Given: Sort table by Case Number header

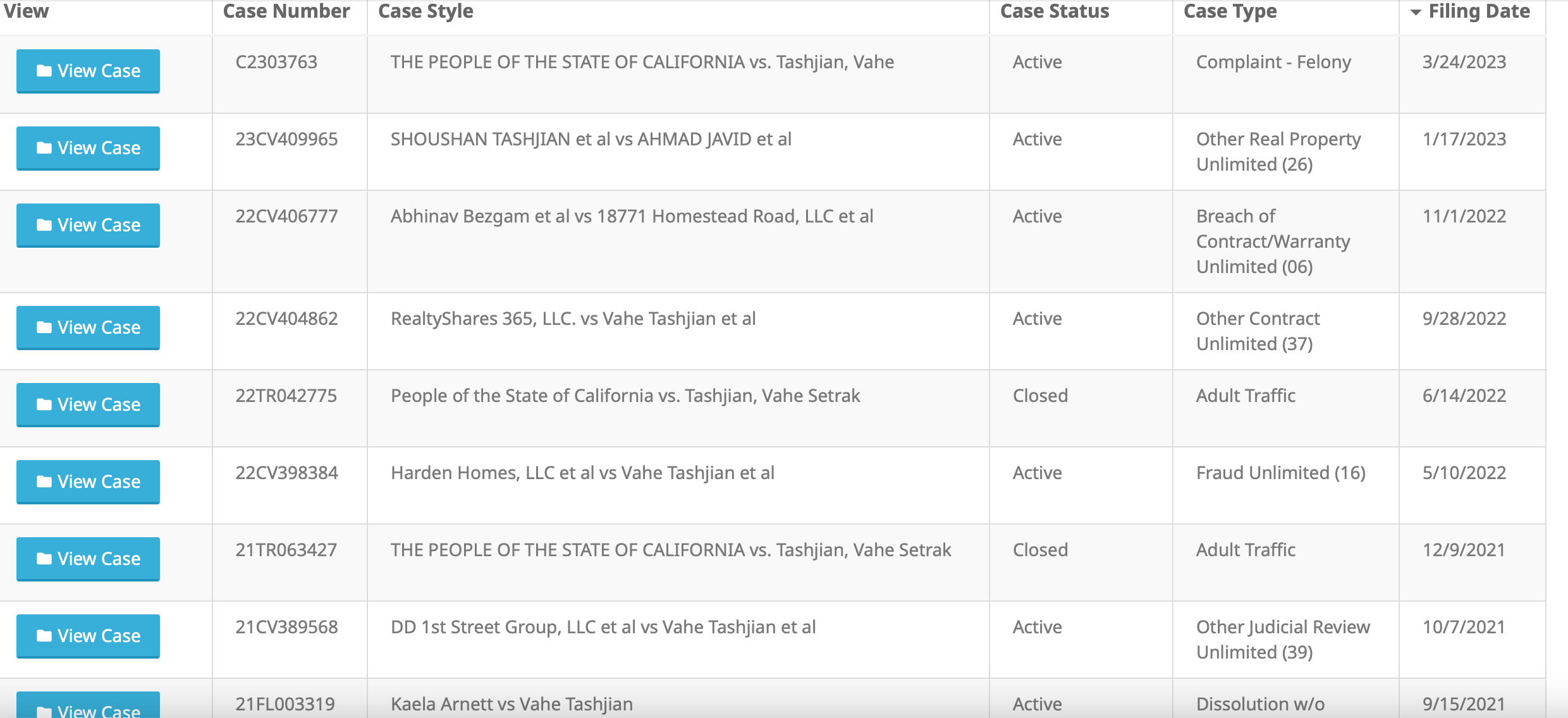Looking at the screenshot, I should (x=286, y=11).
